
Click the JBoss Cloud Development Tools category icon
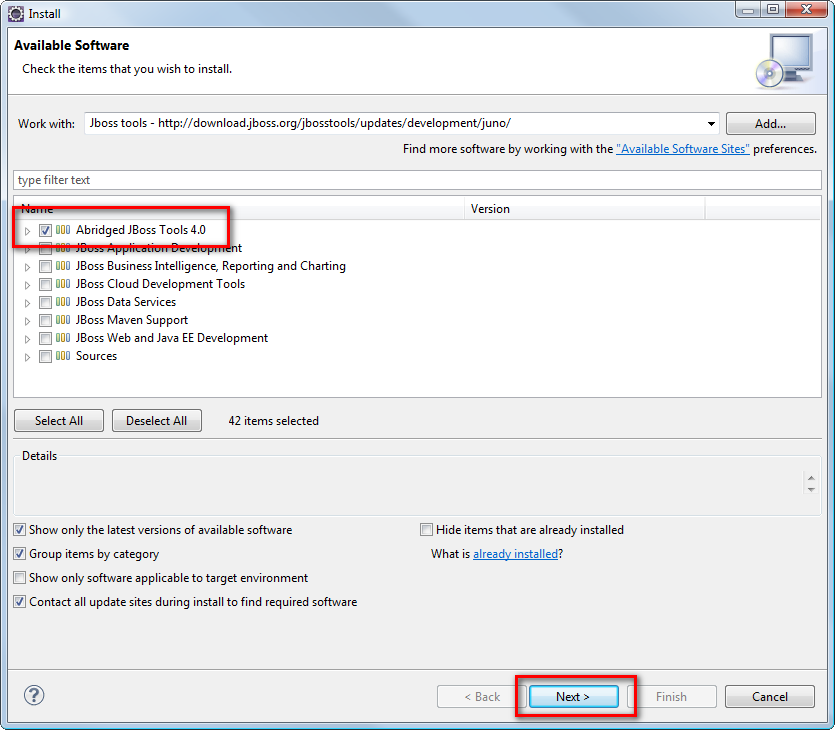tap(63, 284)
